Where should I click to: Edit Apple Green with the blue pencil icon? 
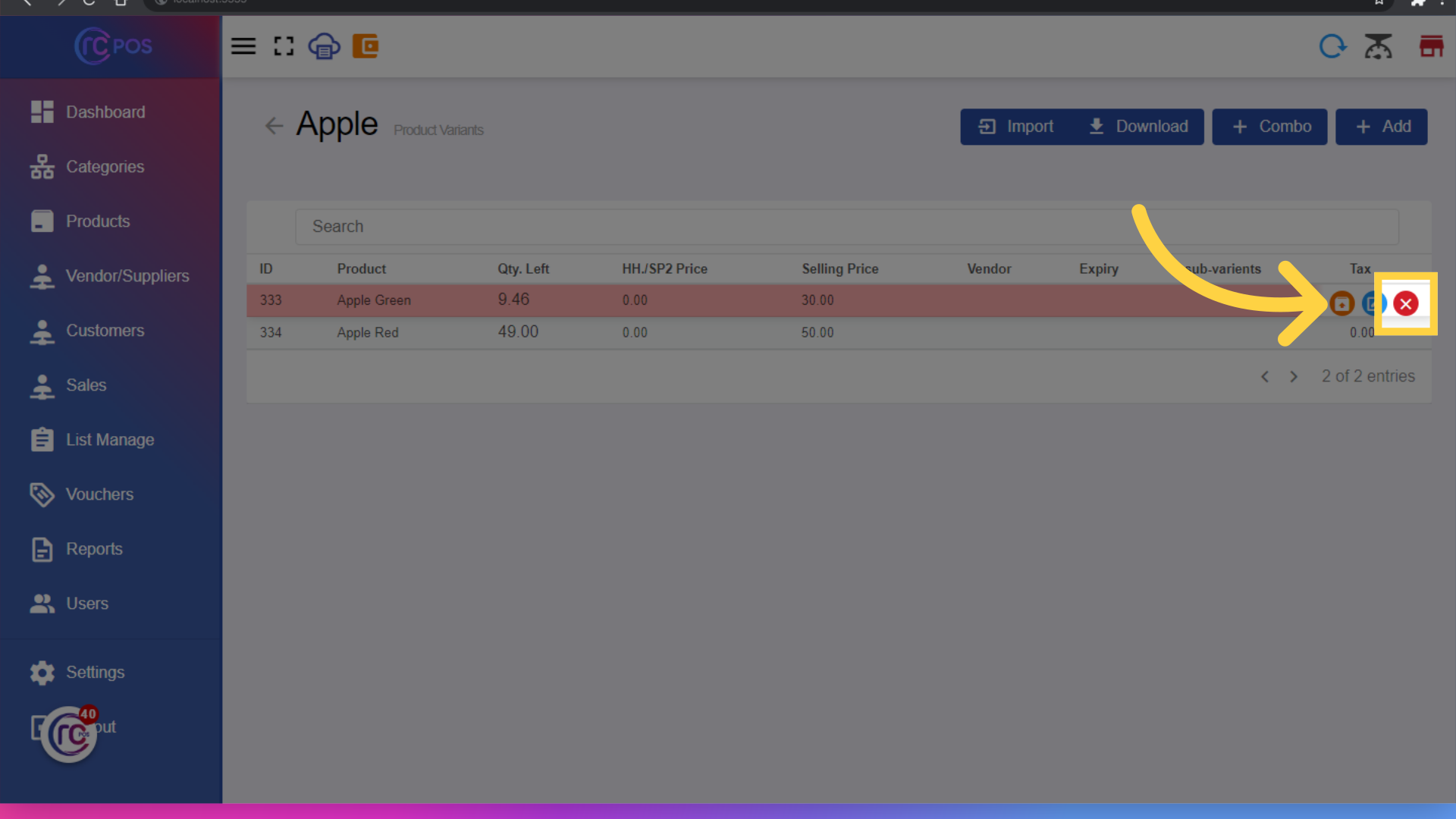1372,304
